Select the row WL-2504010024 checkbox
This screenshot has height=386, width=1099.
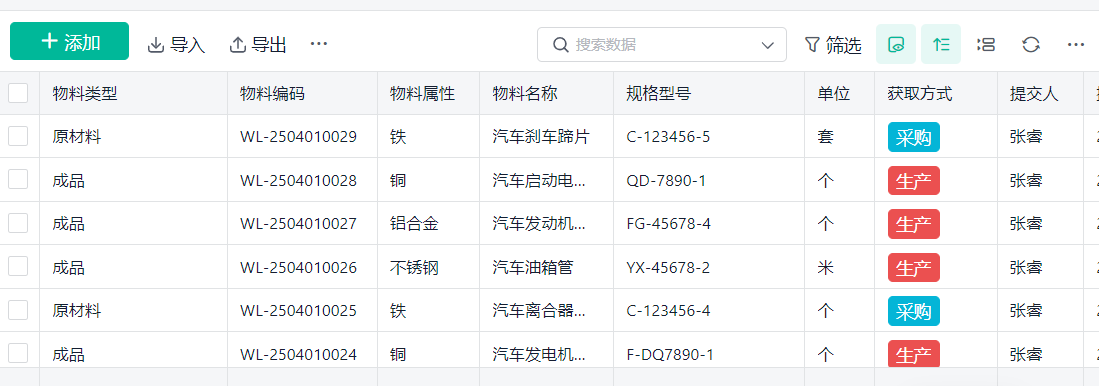18,353
